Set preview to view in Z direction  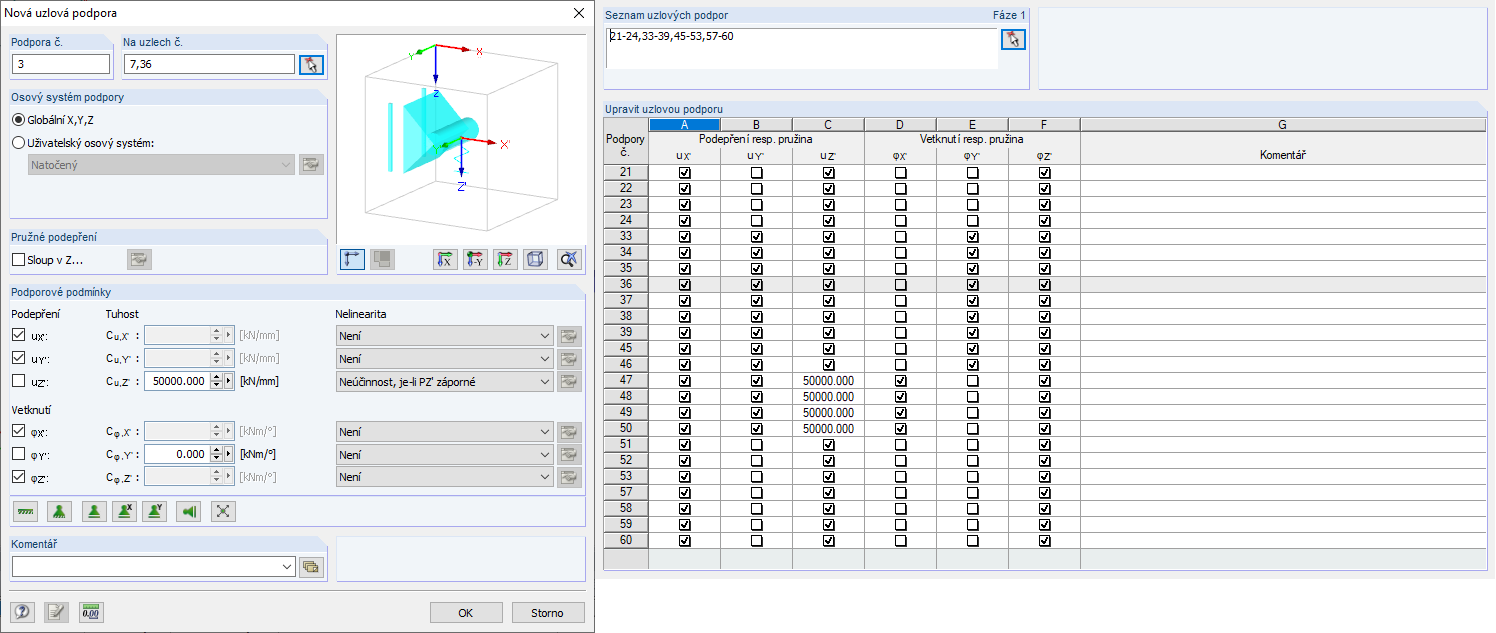[505, 259]
